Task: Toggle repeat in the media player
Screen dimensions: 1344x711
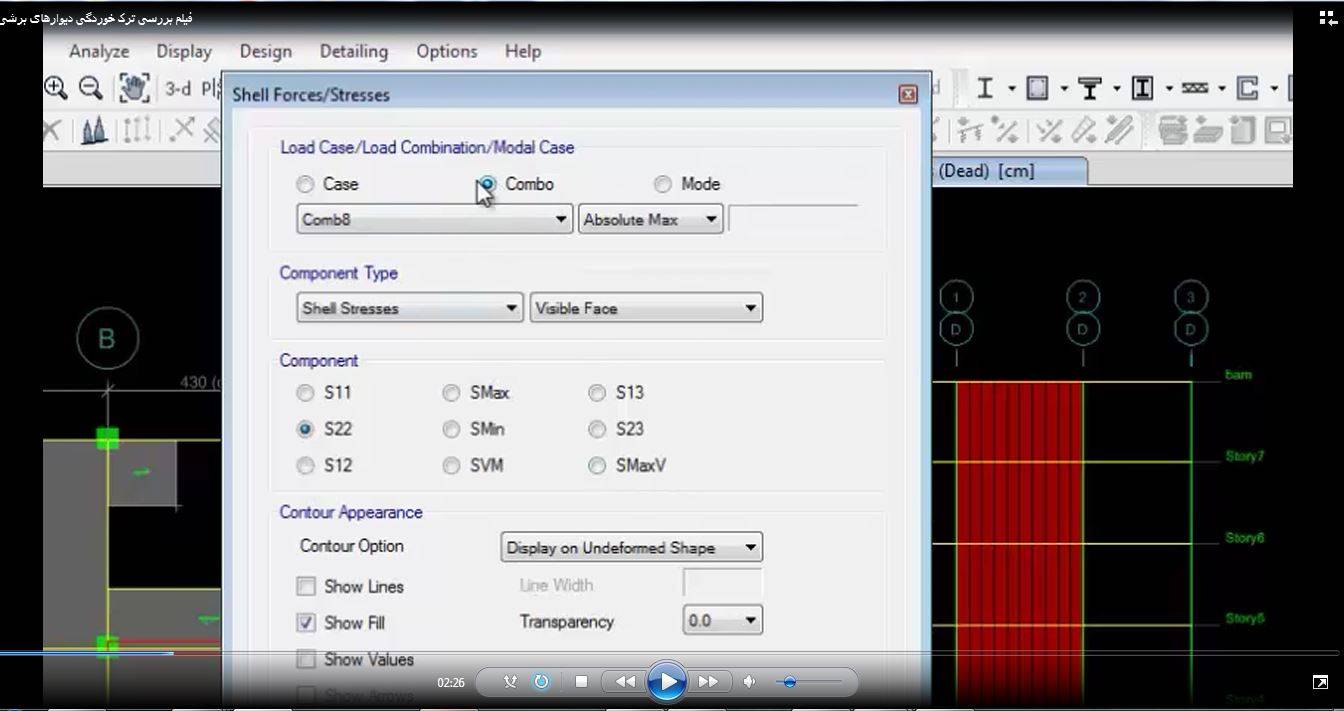Action: point(541,682)
